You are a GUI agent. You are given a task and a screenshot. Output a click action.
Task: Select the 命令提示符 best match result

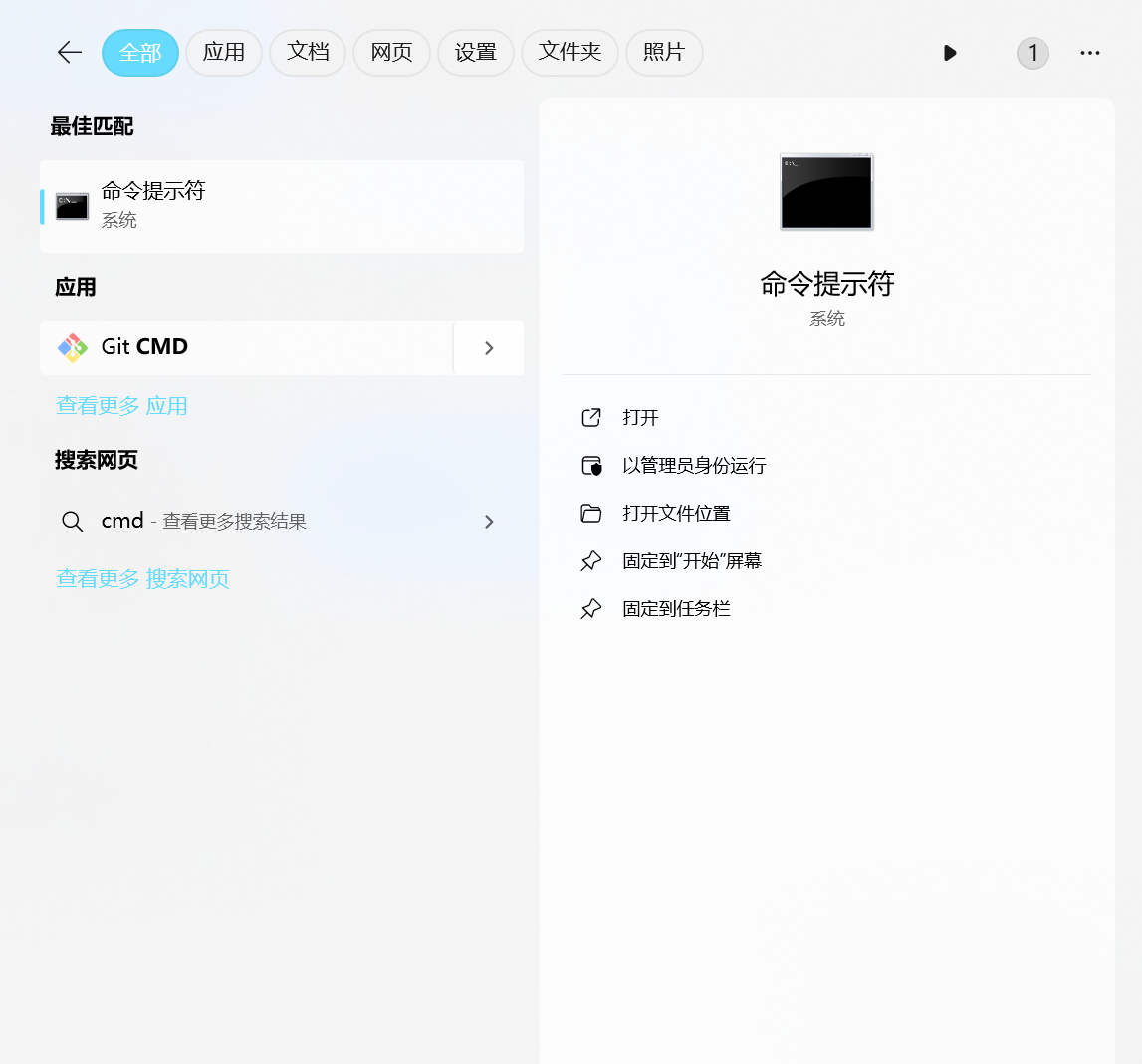pos(282,206)
